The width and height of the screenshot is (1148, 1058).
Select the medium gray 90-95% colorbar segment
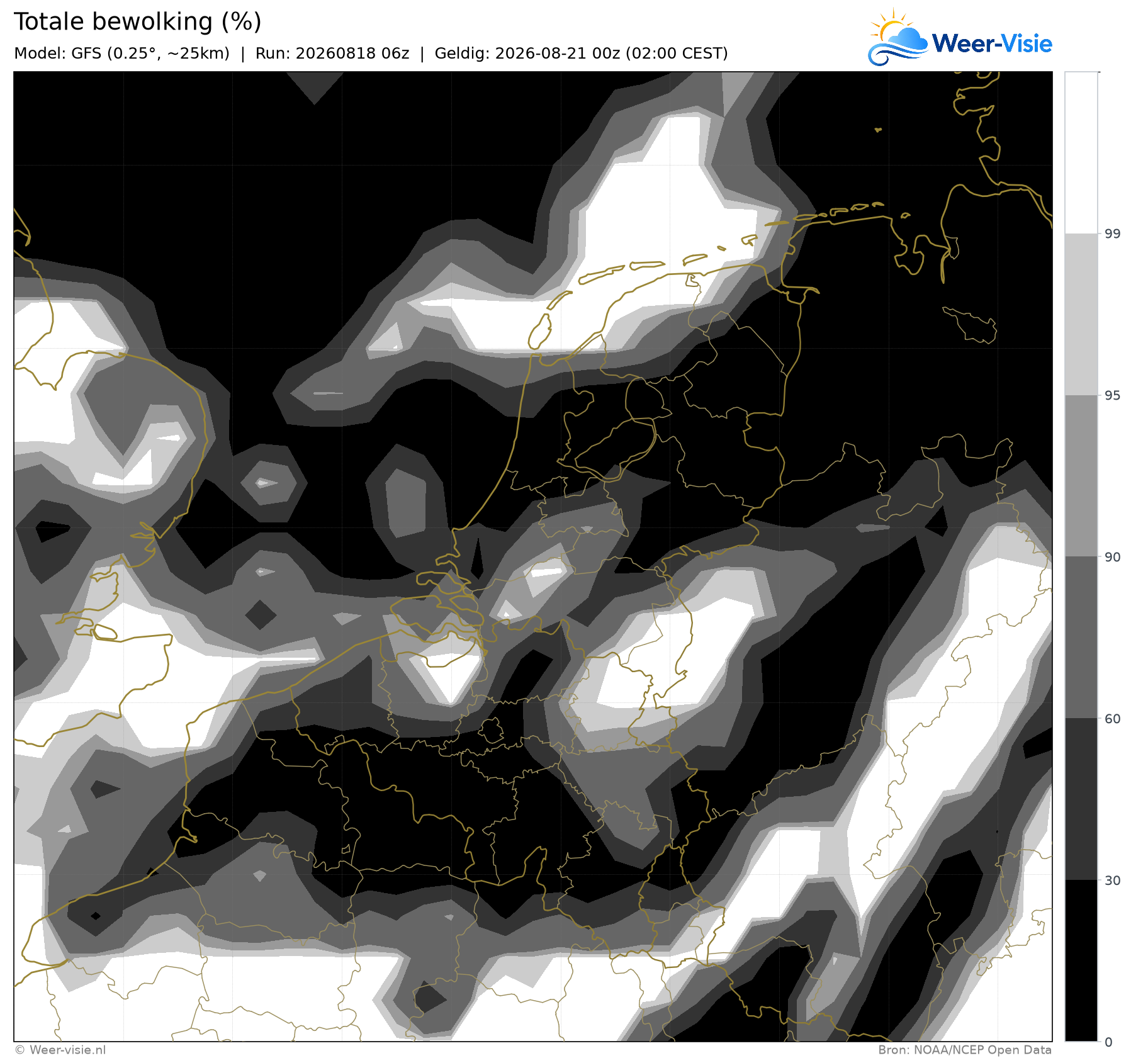tap(1081, 476)
